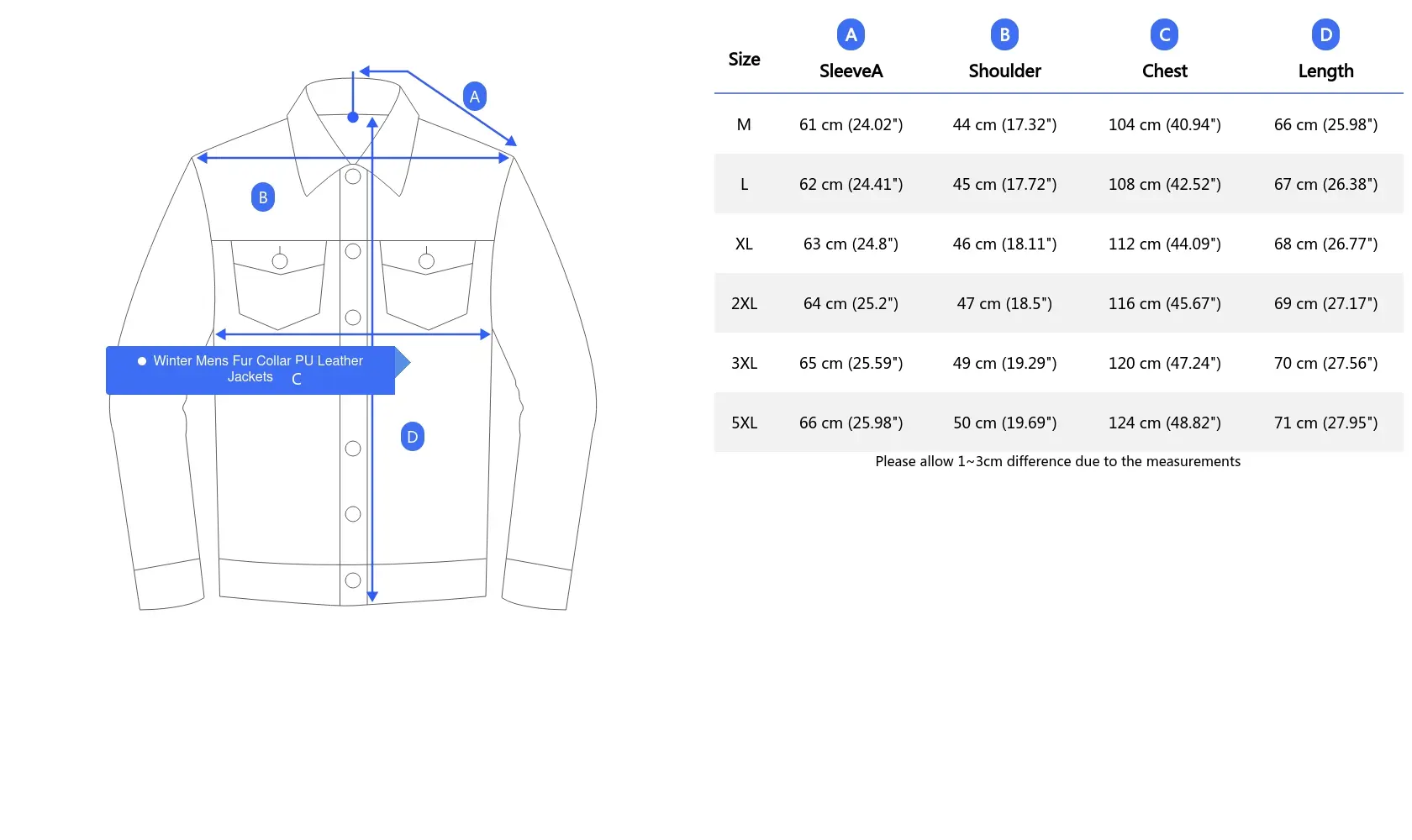Click the 64 cm (25.2") sleeve cell
The width and height of the screenshot is (1412, 840).
[851, 303]
